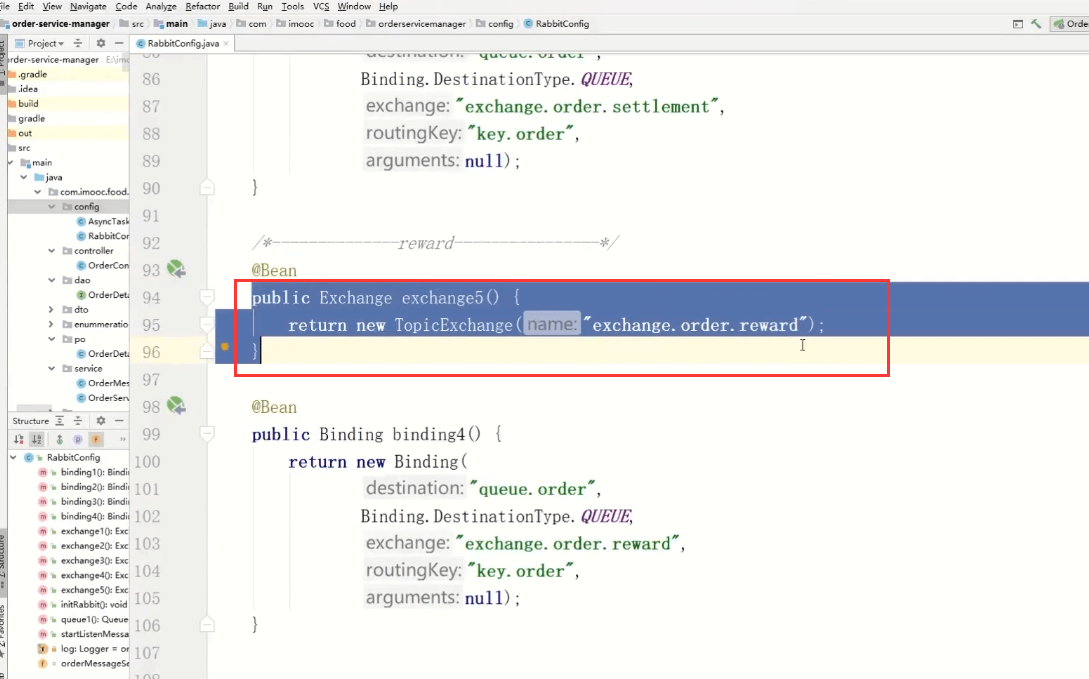Open Project panel settings gear

click(x=101, y=43)
